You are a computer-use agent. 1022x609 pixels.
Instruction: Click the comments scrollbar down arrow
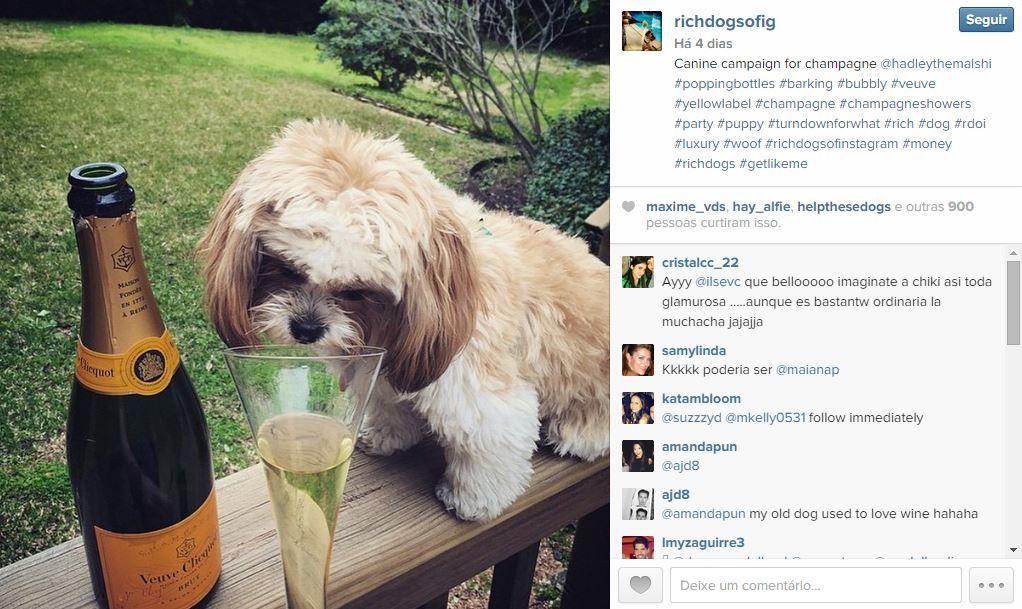pyautogui.click(x=1013, y=550)
